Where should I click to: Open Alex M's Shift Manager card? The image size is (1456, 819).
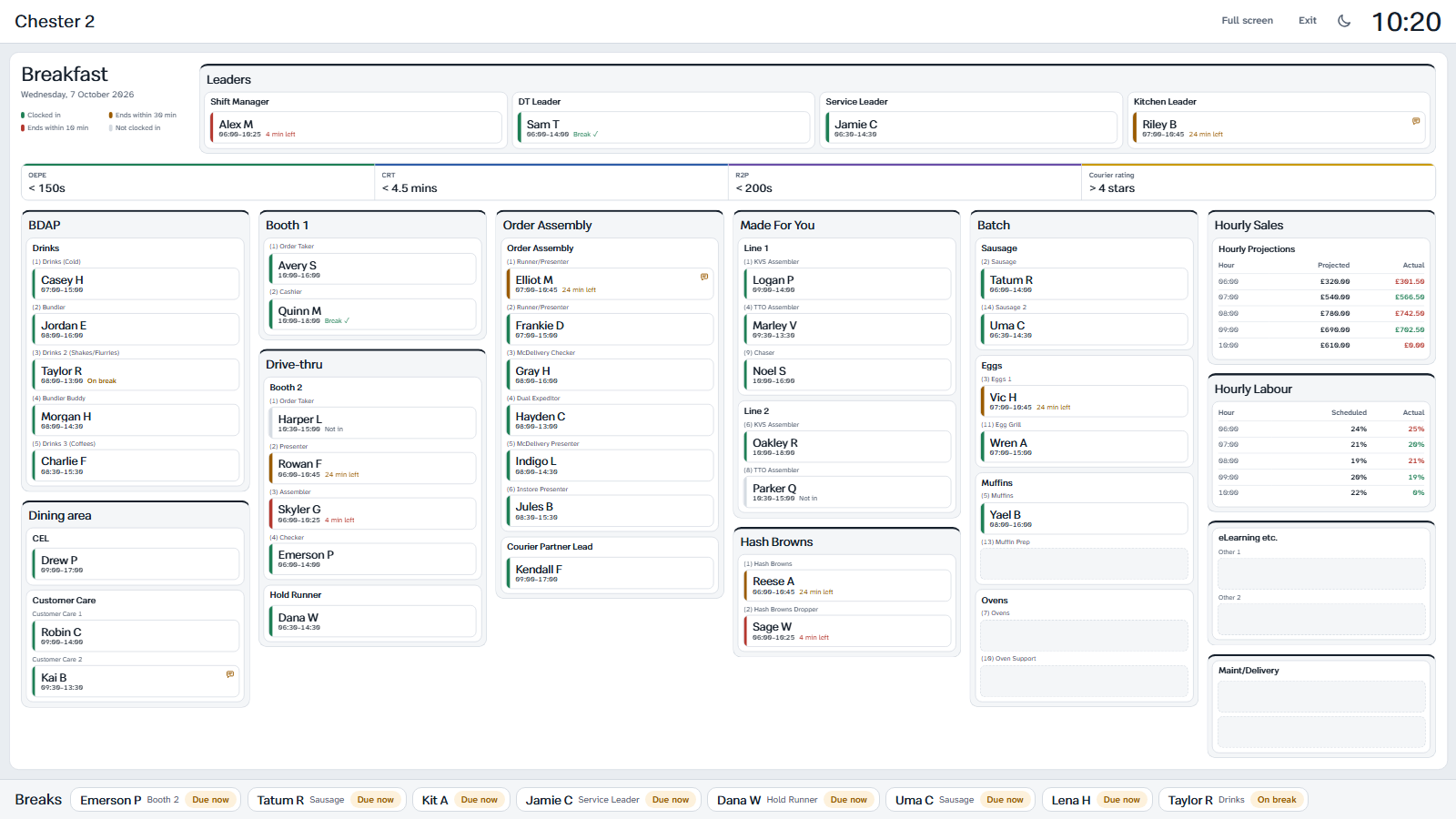[x=356, y=127]
